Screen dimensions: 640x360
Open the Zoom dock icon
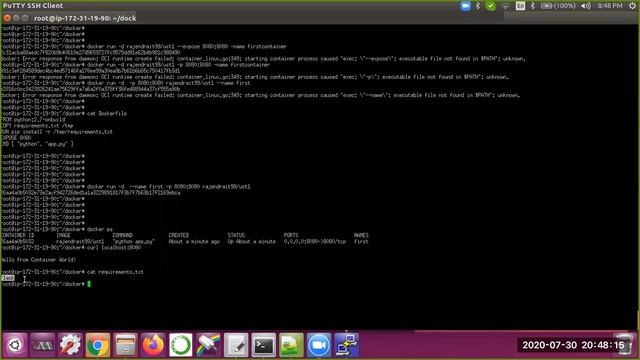[x=319, y=345]
